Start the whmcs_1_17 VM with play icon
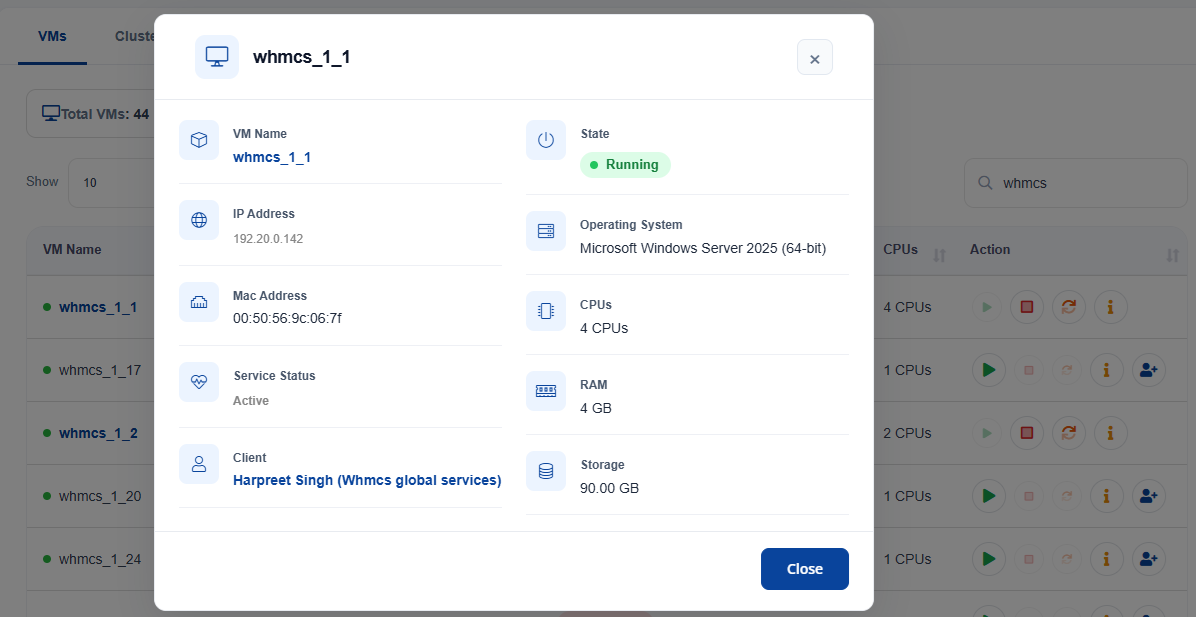This screenshot has width=1196, height=617. (x=989, y=370)
